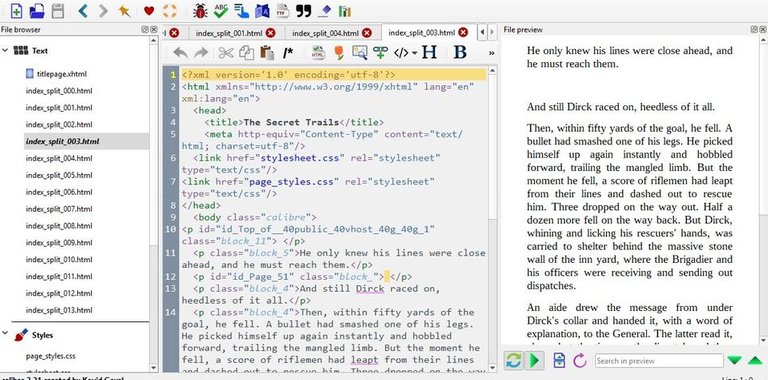The height and width of the screenshot is (380, 768).
Task: Open the insert tag dropdown arrow
Action: point(414,53)
